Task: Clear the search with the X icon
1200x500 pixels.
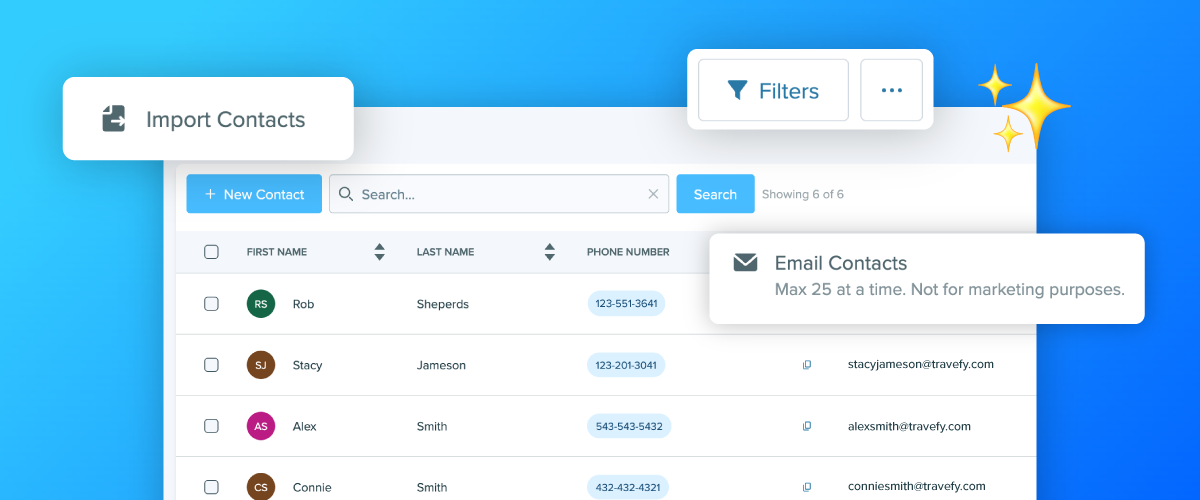Action: [x=653, y=194]
